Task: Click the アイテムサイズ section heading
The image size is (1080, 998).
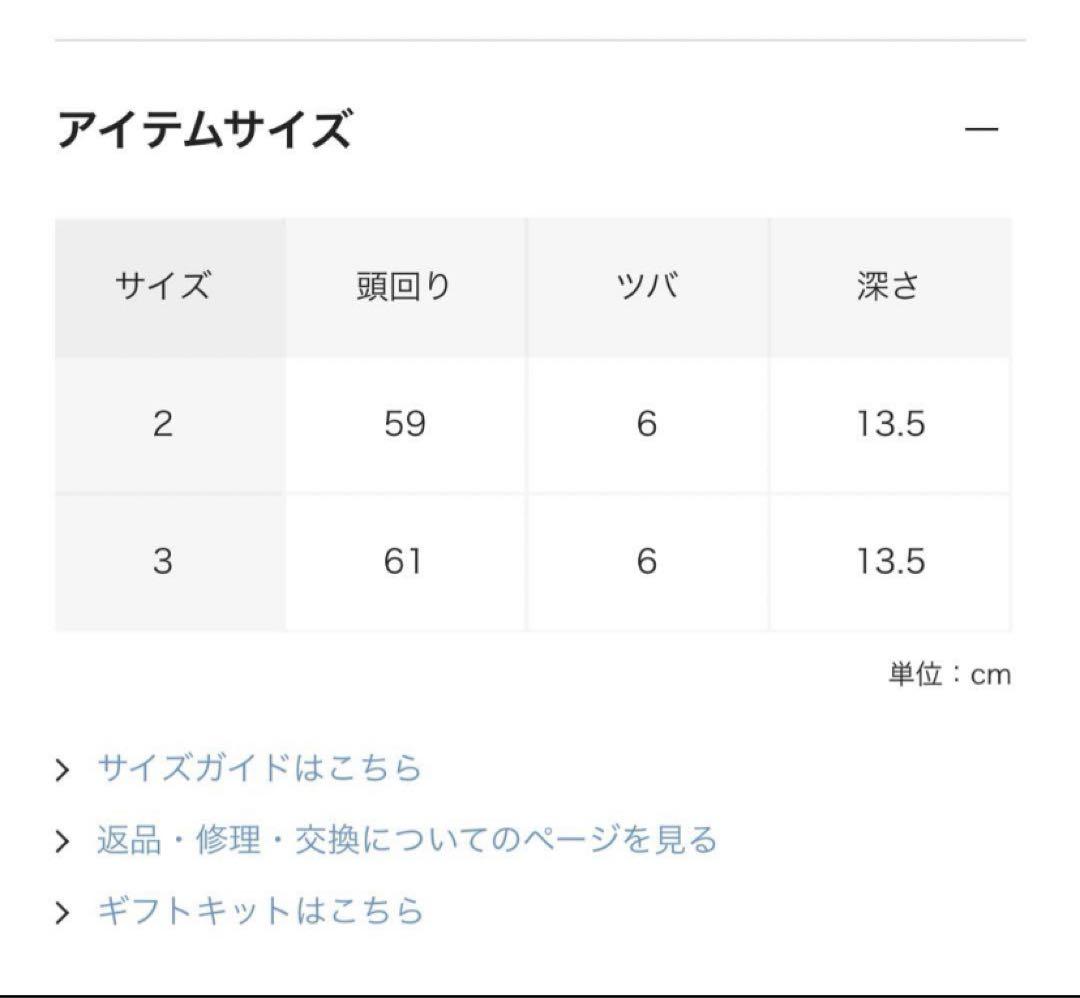Action: 204,131
